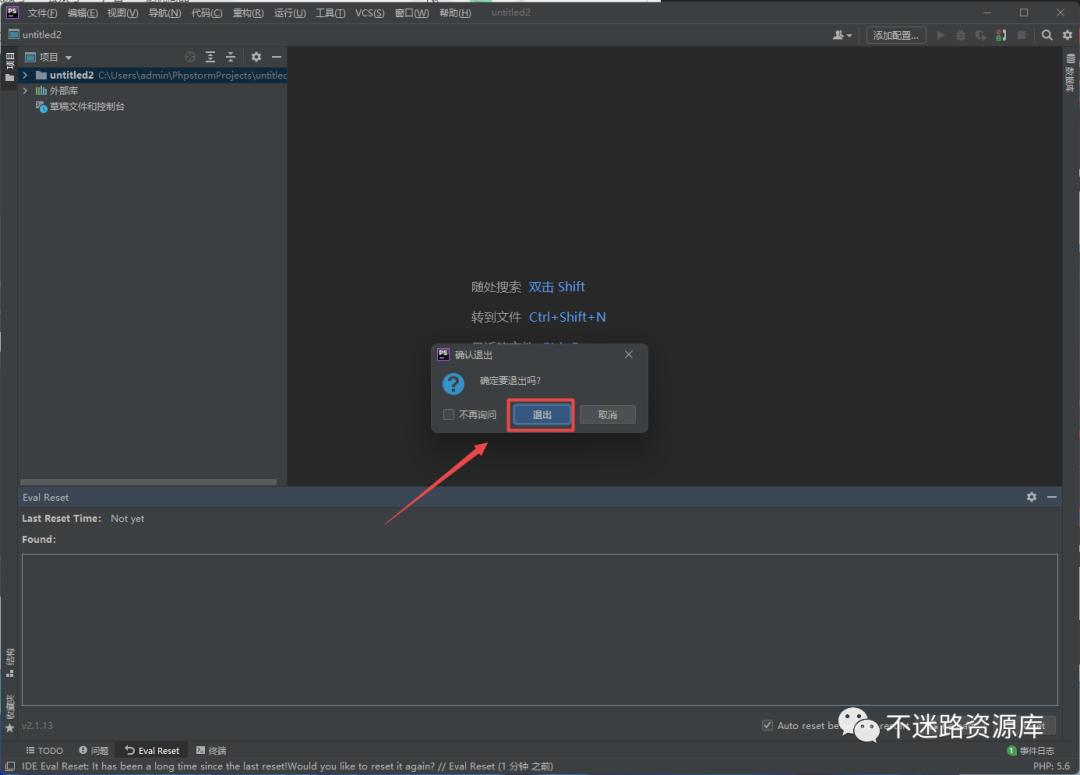Select the Eval Reset bottom tab
Screen dimensions: 1080x775
point(152,751)
